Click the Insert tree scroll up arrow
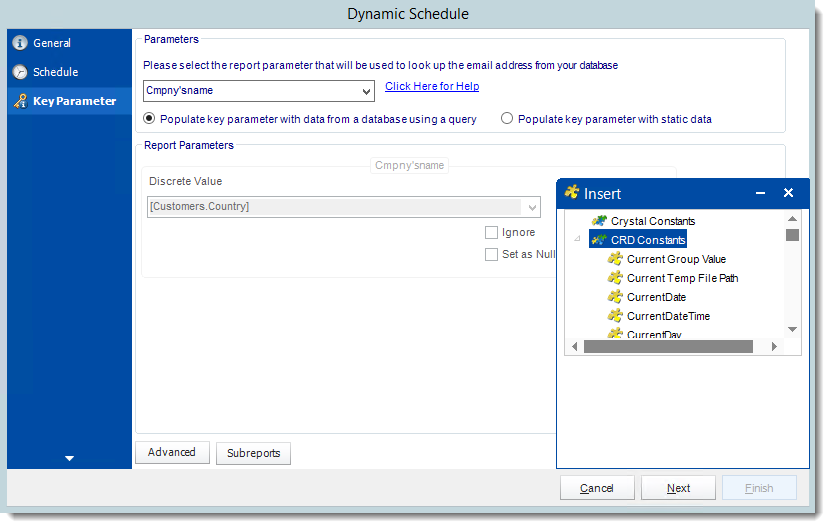This screenshot has width=830, height=528. click(792, 219)
